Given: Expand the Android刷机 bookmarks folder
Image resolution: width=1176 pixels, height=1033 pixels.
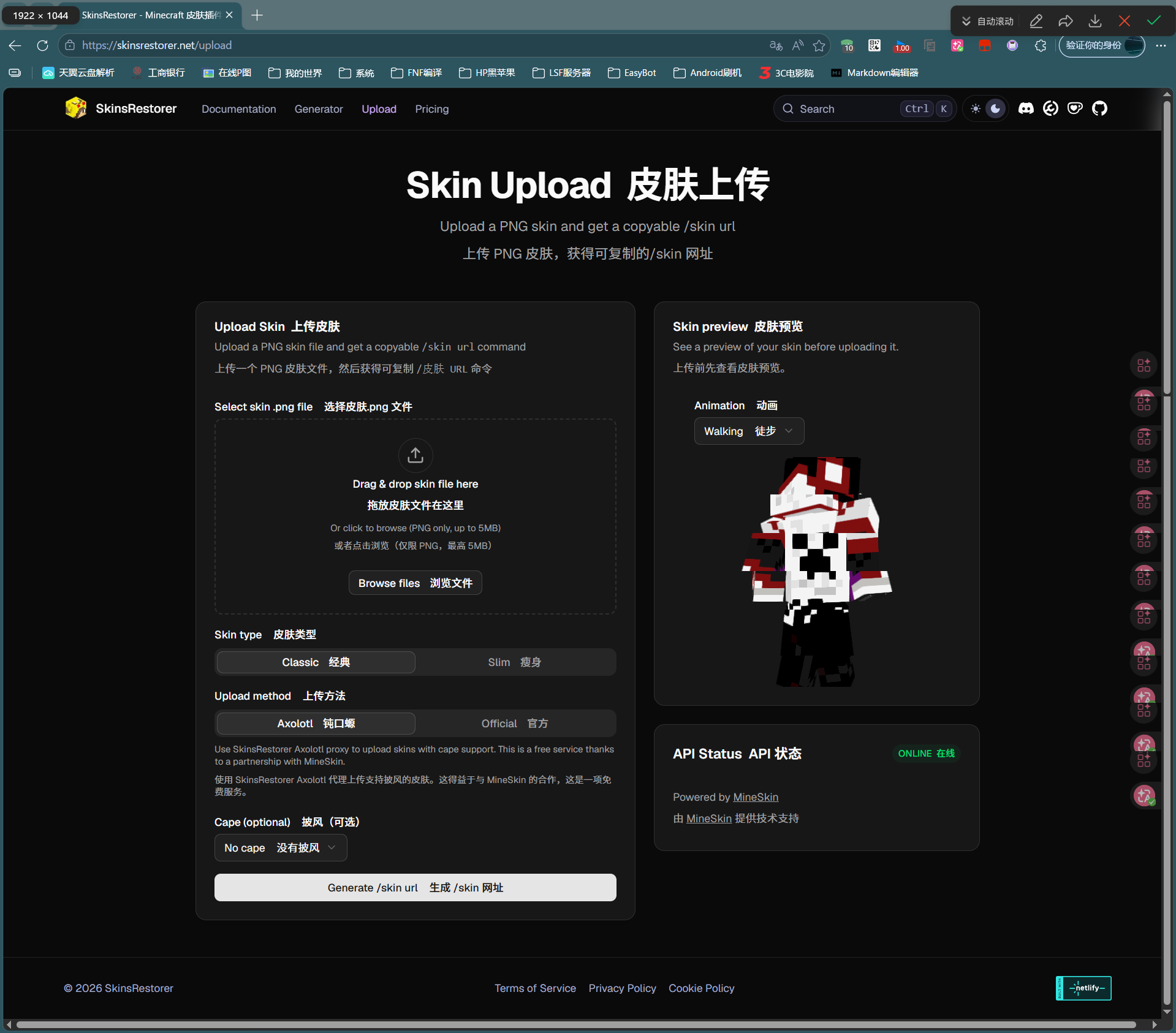Looking at the screenshot, I should tap(708, 73).
